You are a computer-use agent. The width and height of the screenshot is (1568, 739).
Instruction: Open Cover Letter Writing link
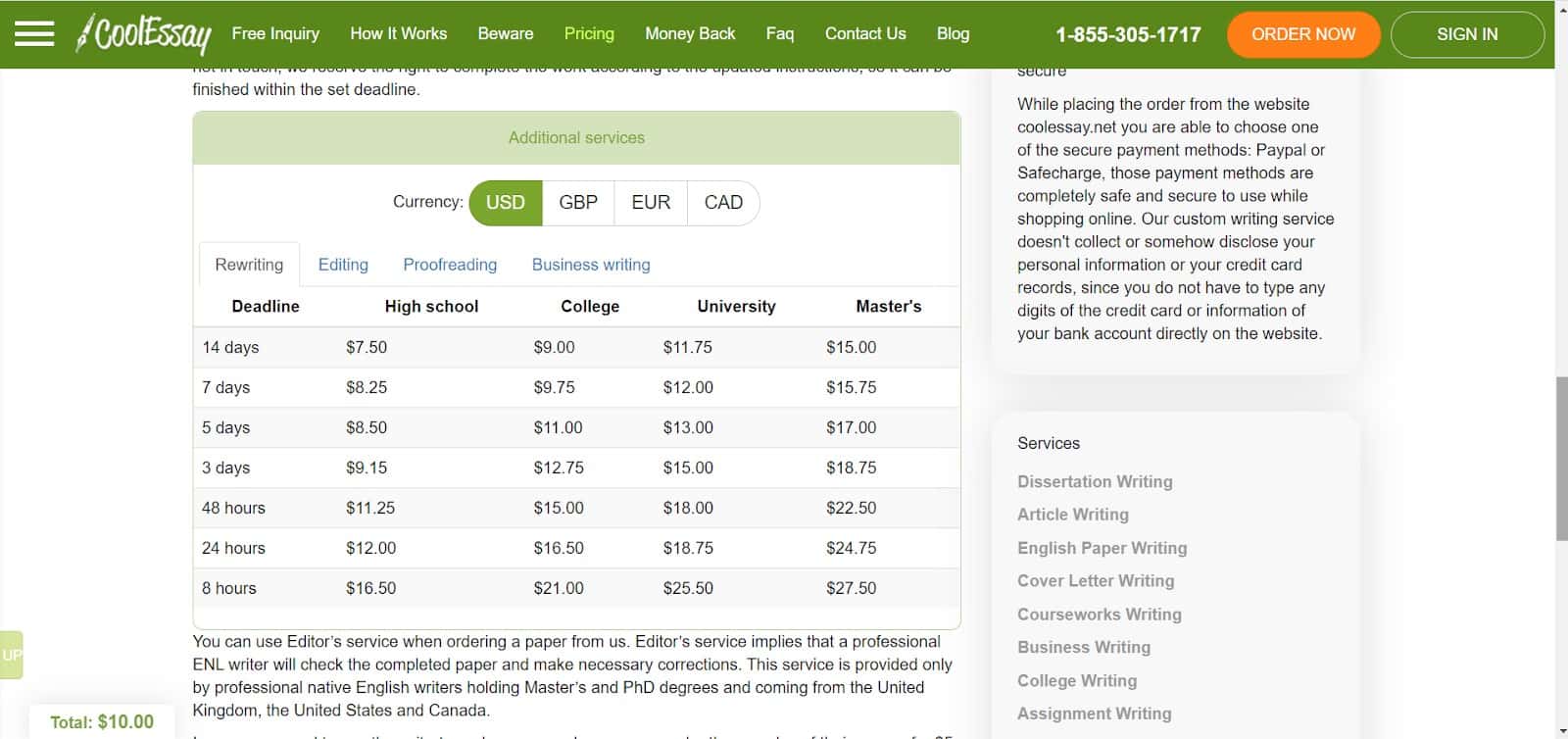tap(1096, 581)
